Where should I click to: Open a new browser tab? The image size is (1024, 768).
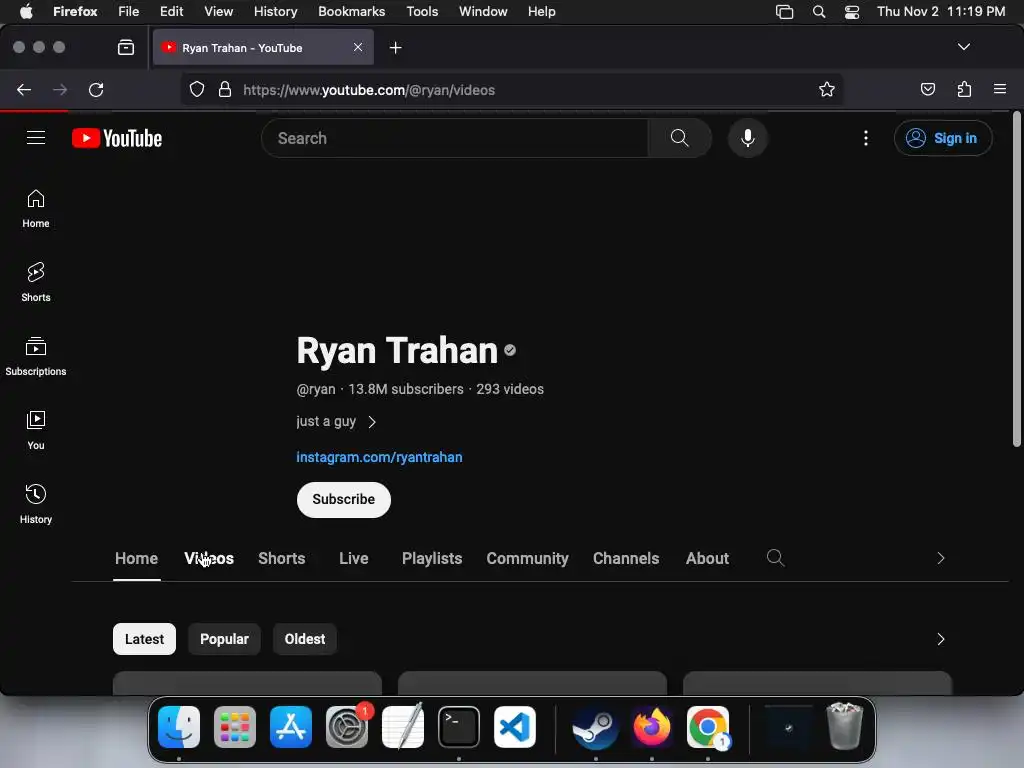395,48
